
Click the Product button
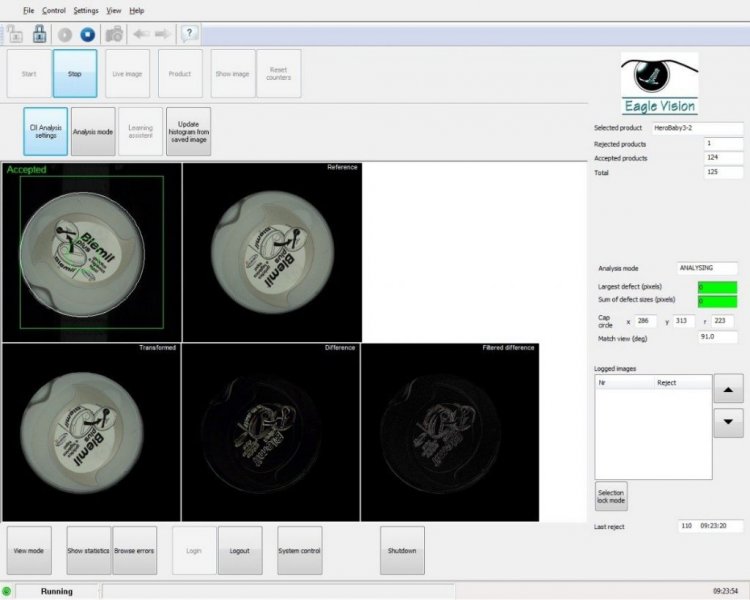tap(180, 74)
